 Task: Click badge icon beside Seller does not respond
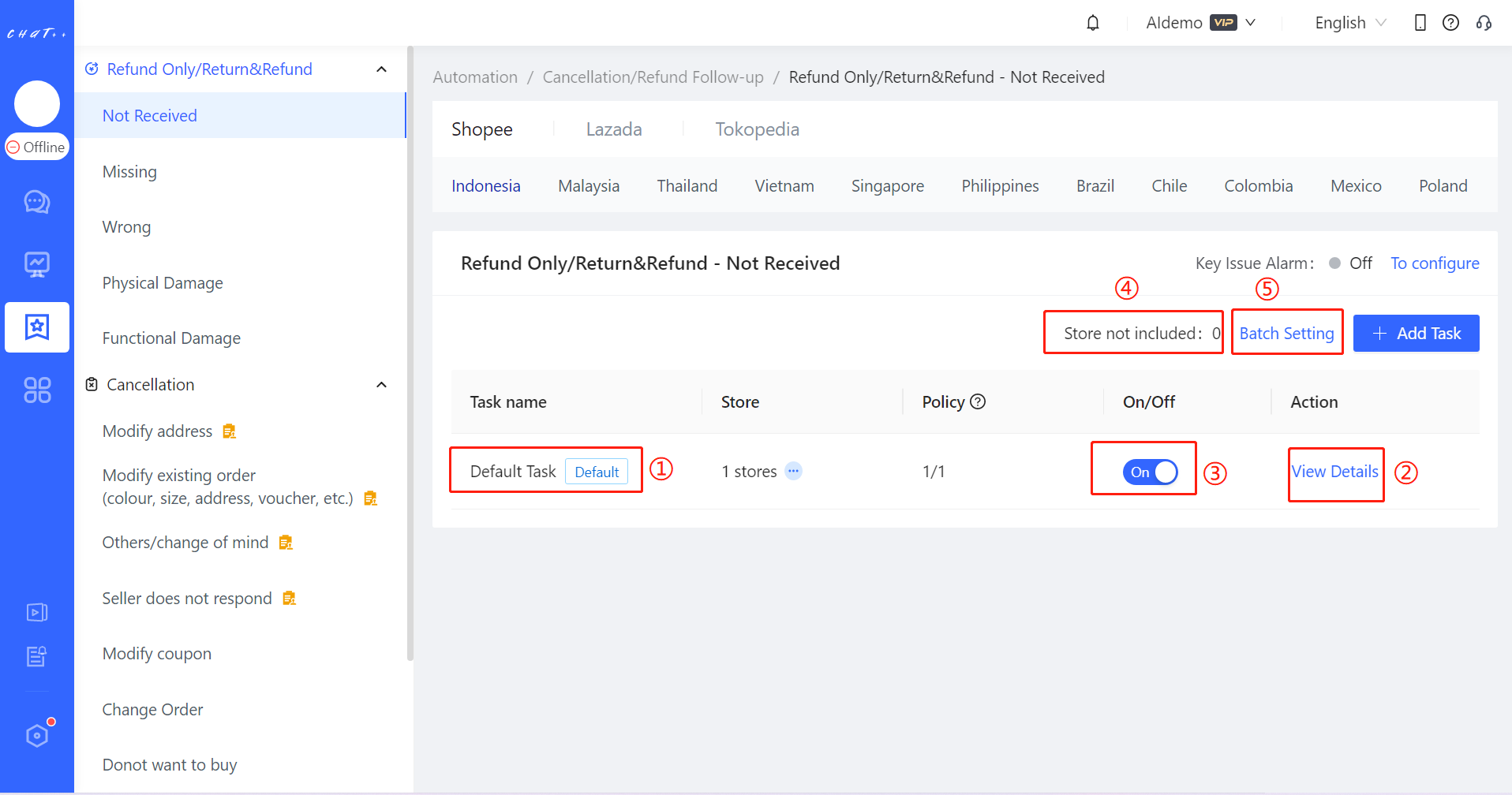point(289,598)
